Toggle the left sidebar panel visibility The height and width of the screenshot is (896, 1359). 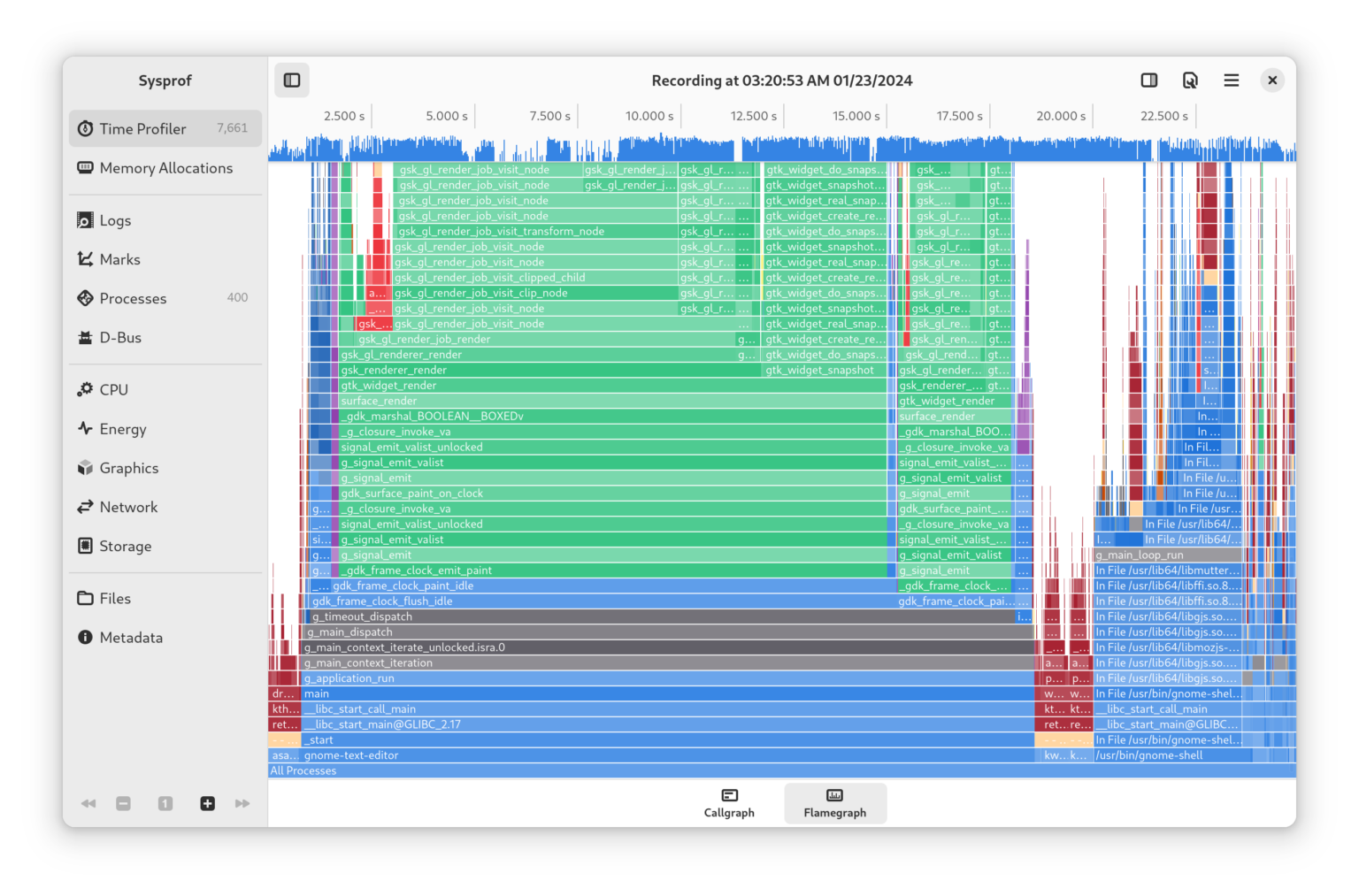[x=291, y=80]
